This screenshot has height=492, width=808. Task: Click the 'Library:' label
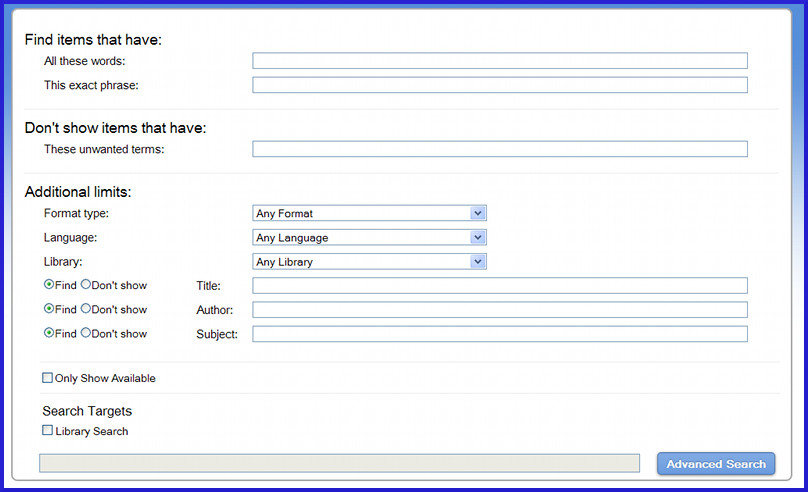coord(63,262)
